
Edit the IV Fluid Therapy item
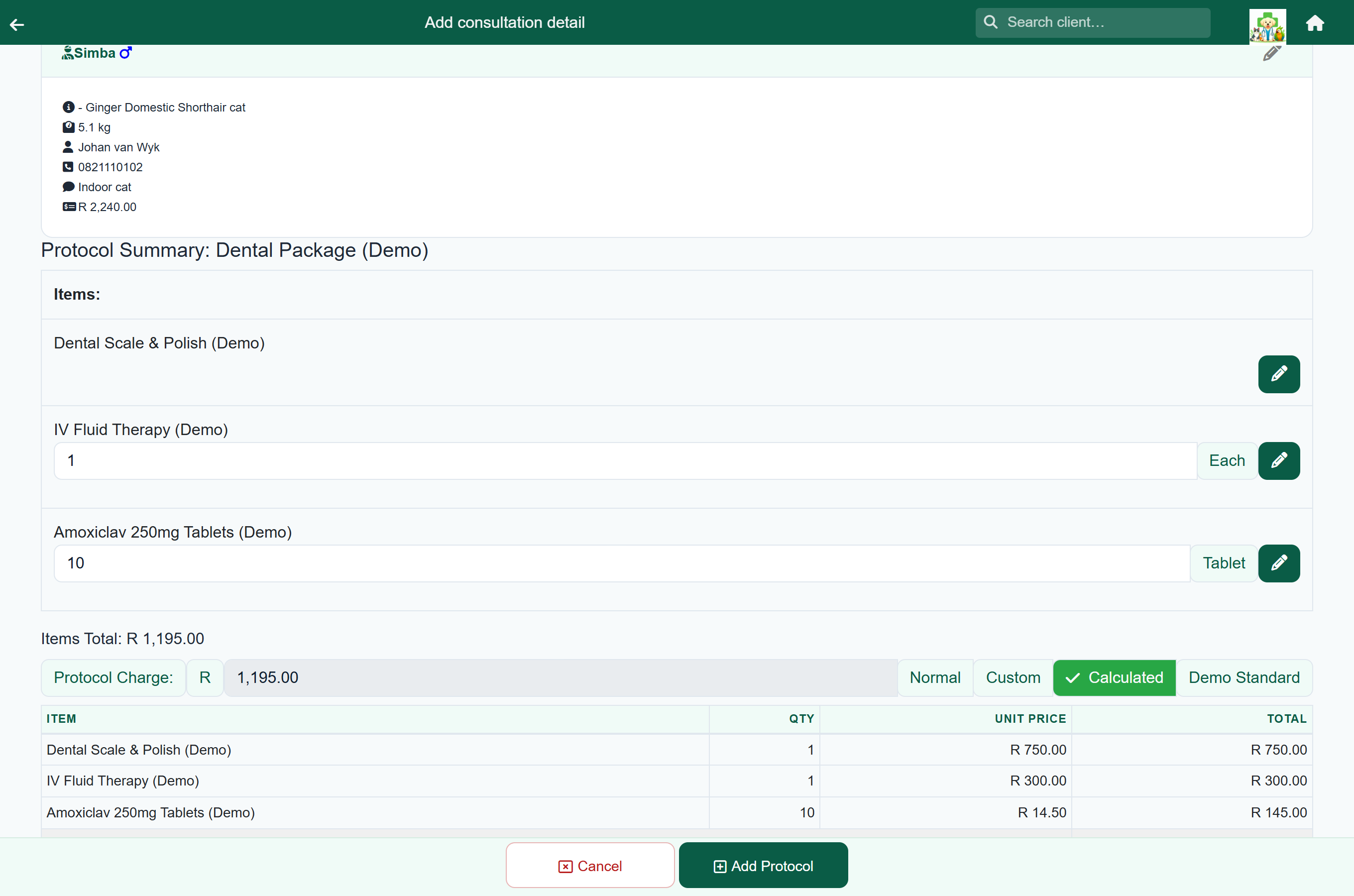[1279, 460]
